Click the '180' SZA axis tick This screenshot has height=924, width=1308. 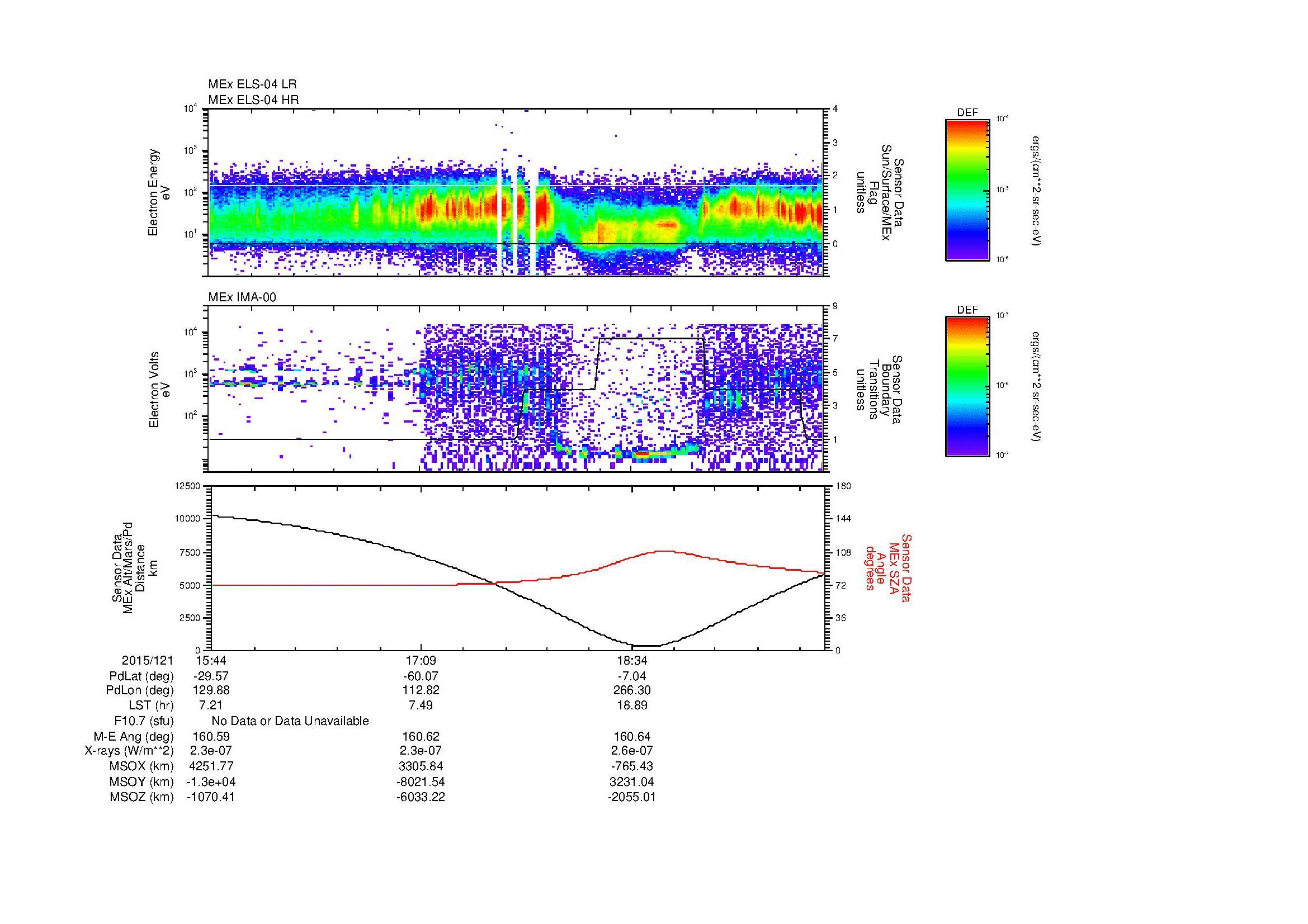click(843, 486)
